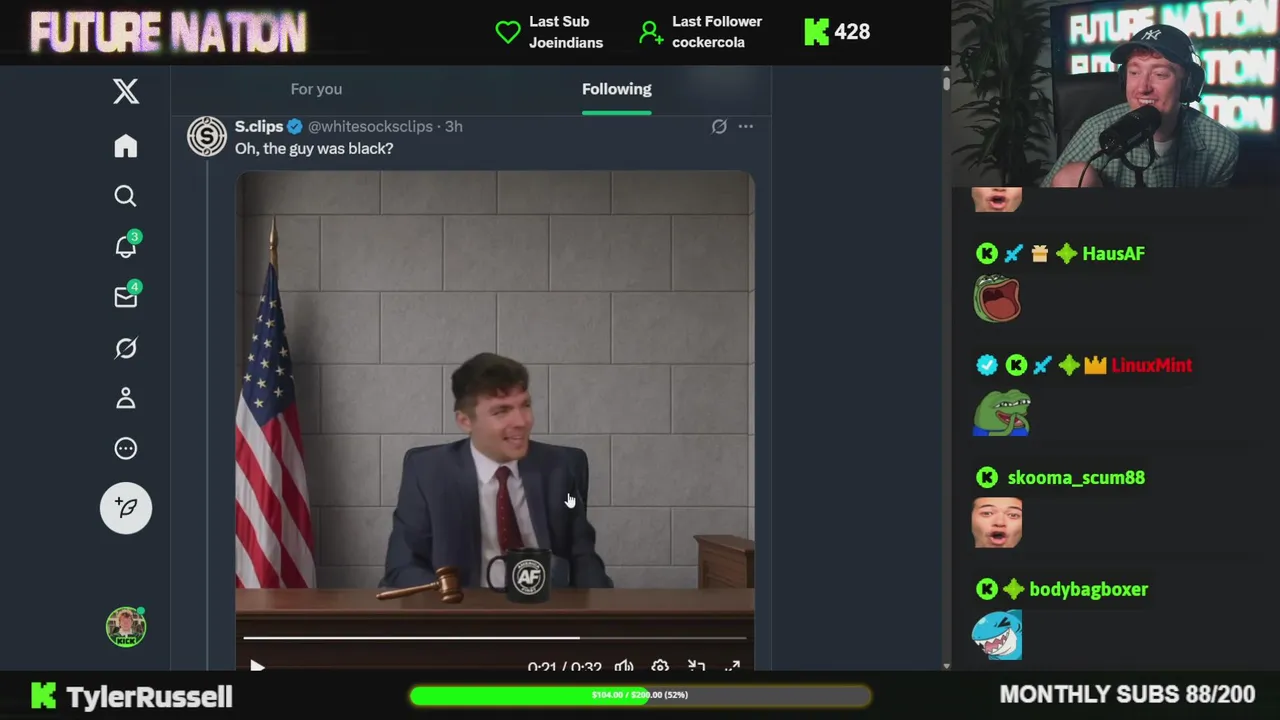
Task: Open the More circle menu icon
Action: (x=125, y=448)
